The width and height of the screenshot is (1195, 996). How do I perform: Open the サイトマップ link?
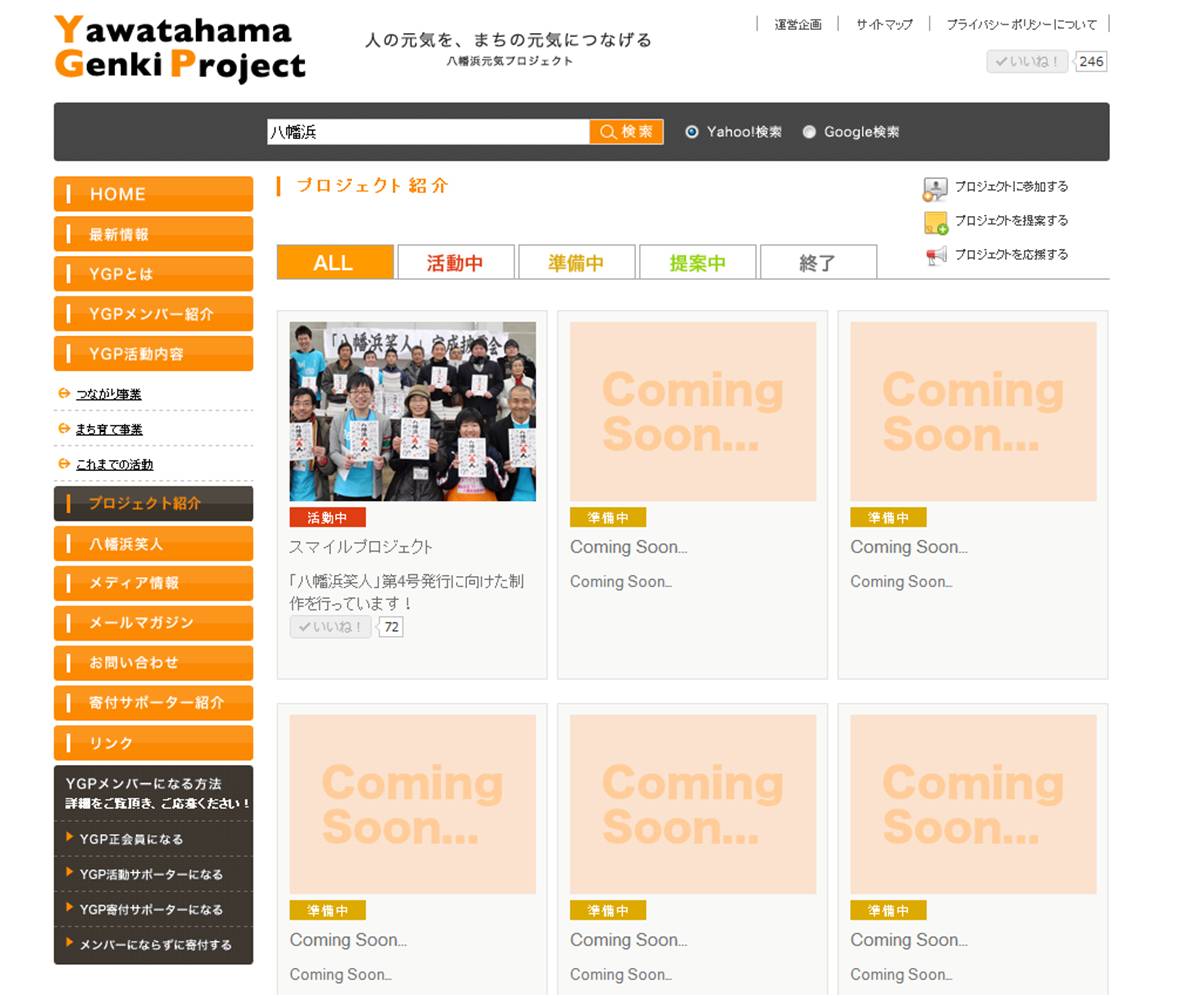tap(884, 24)
